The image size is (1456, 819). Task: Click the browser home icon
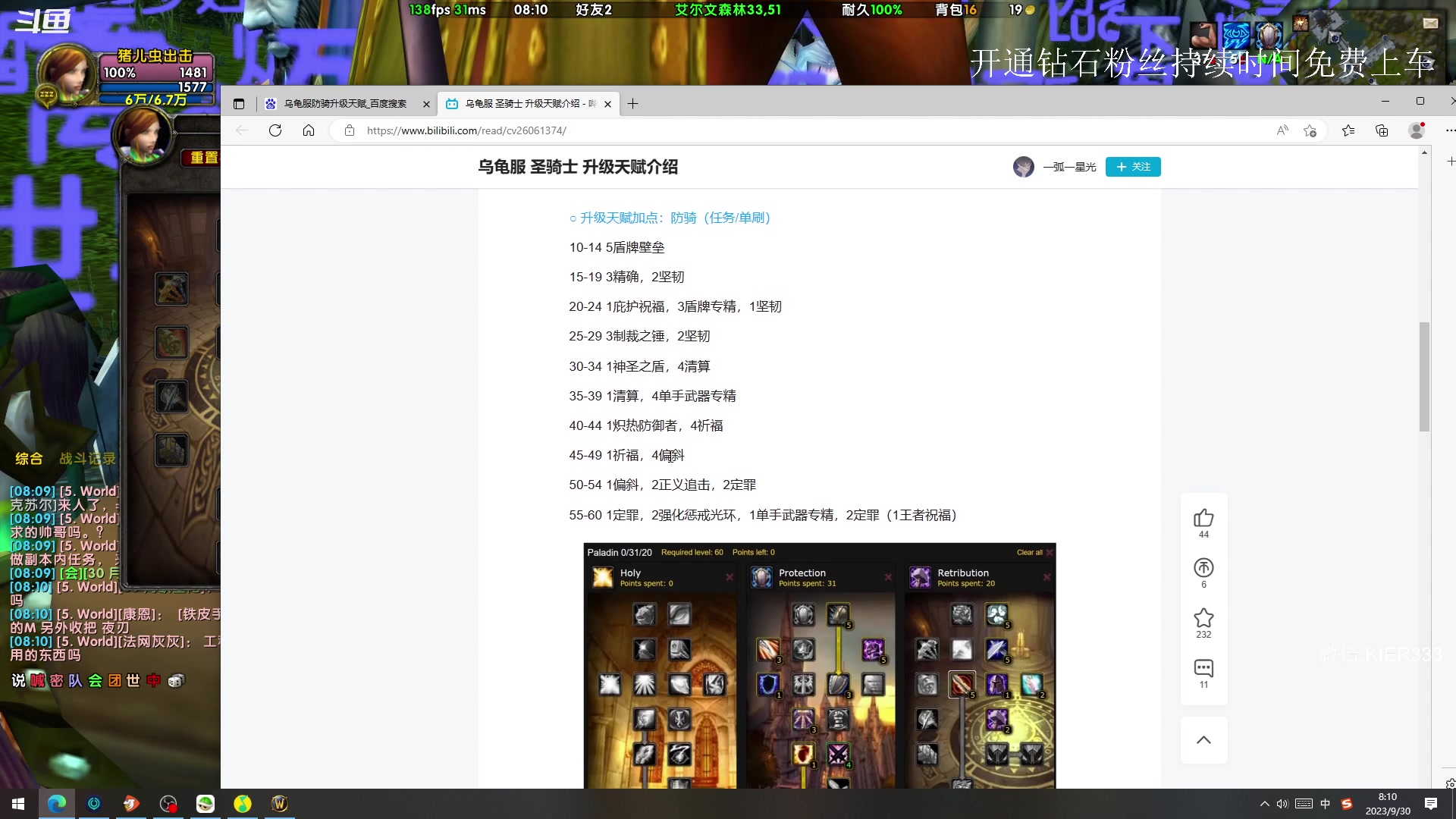309,130
